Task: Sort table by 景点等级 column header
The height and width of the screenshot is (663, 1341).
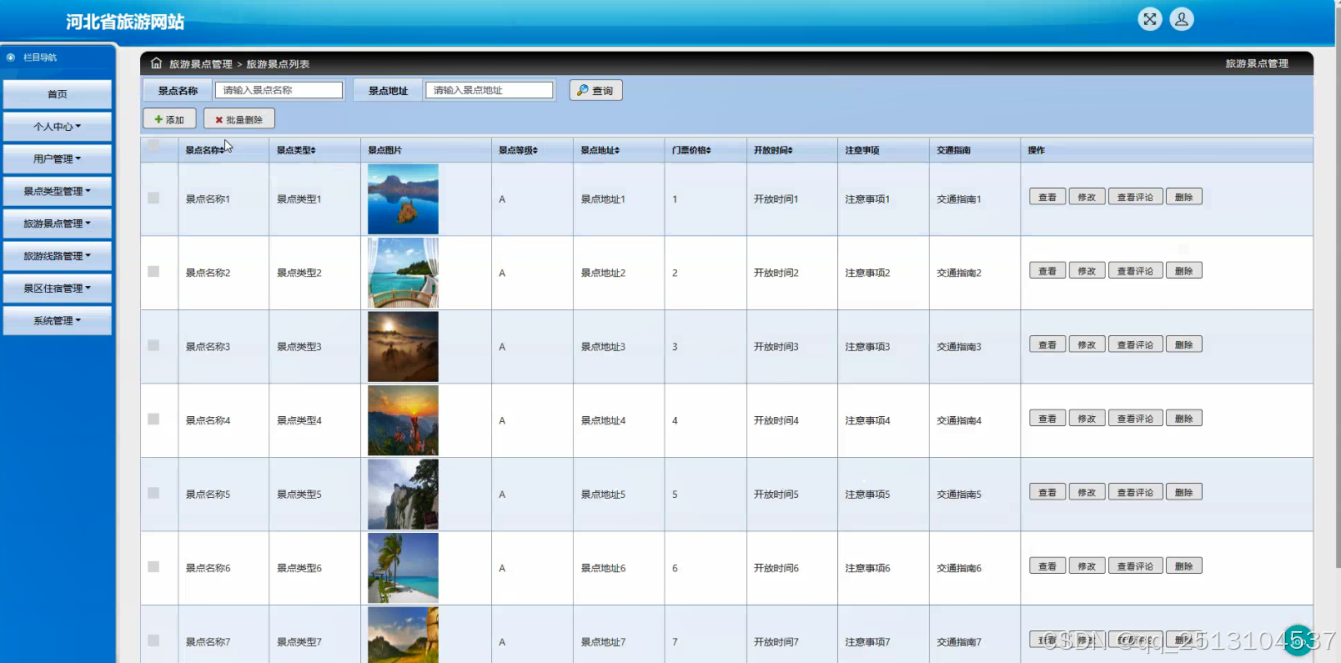Action: click(518, 150)
